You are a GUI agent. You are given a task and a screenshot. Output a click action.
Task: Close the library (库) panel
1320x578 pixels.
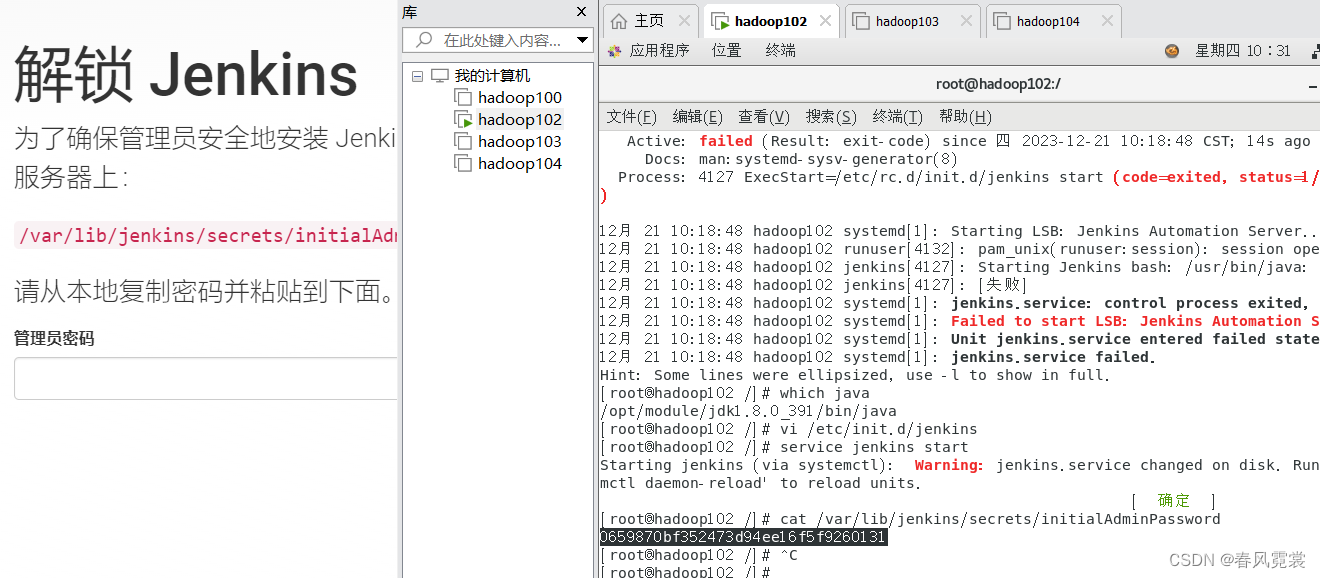[x=582, y=12]
